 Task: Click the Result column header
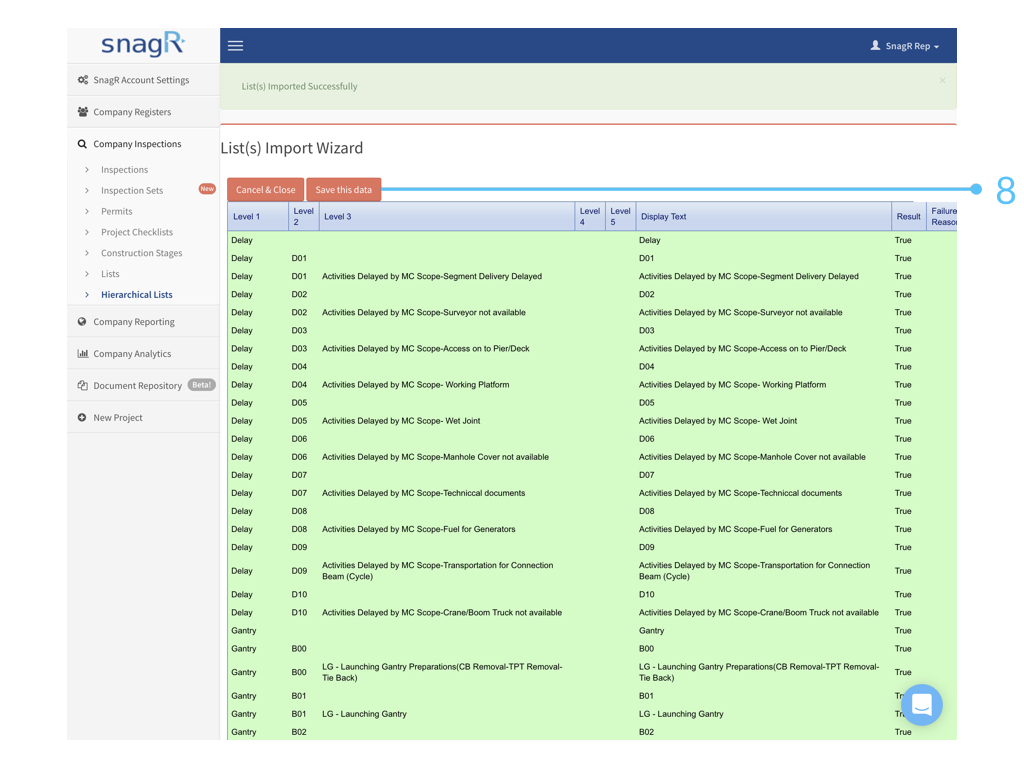pos(908,217)
